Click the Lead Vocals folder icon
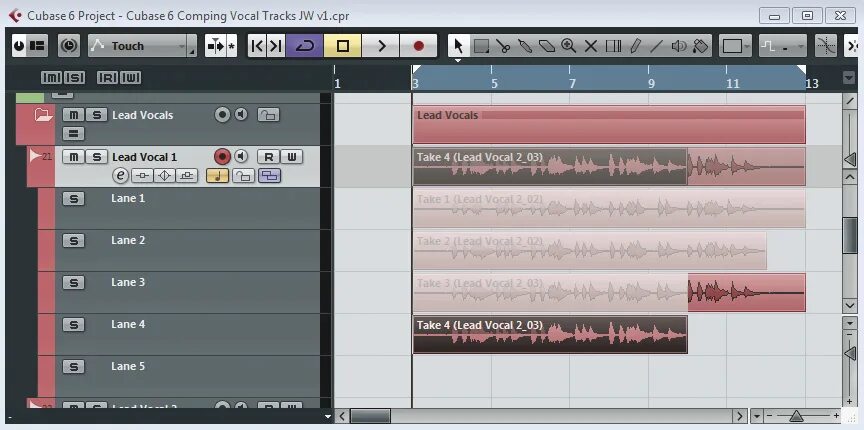864x430 pixels. pos(43,115)
